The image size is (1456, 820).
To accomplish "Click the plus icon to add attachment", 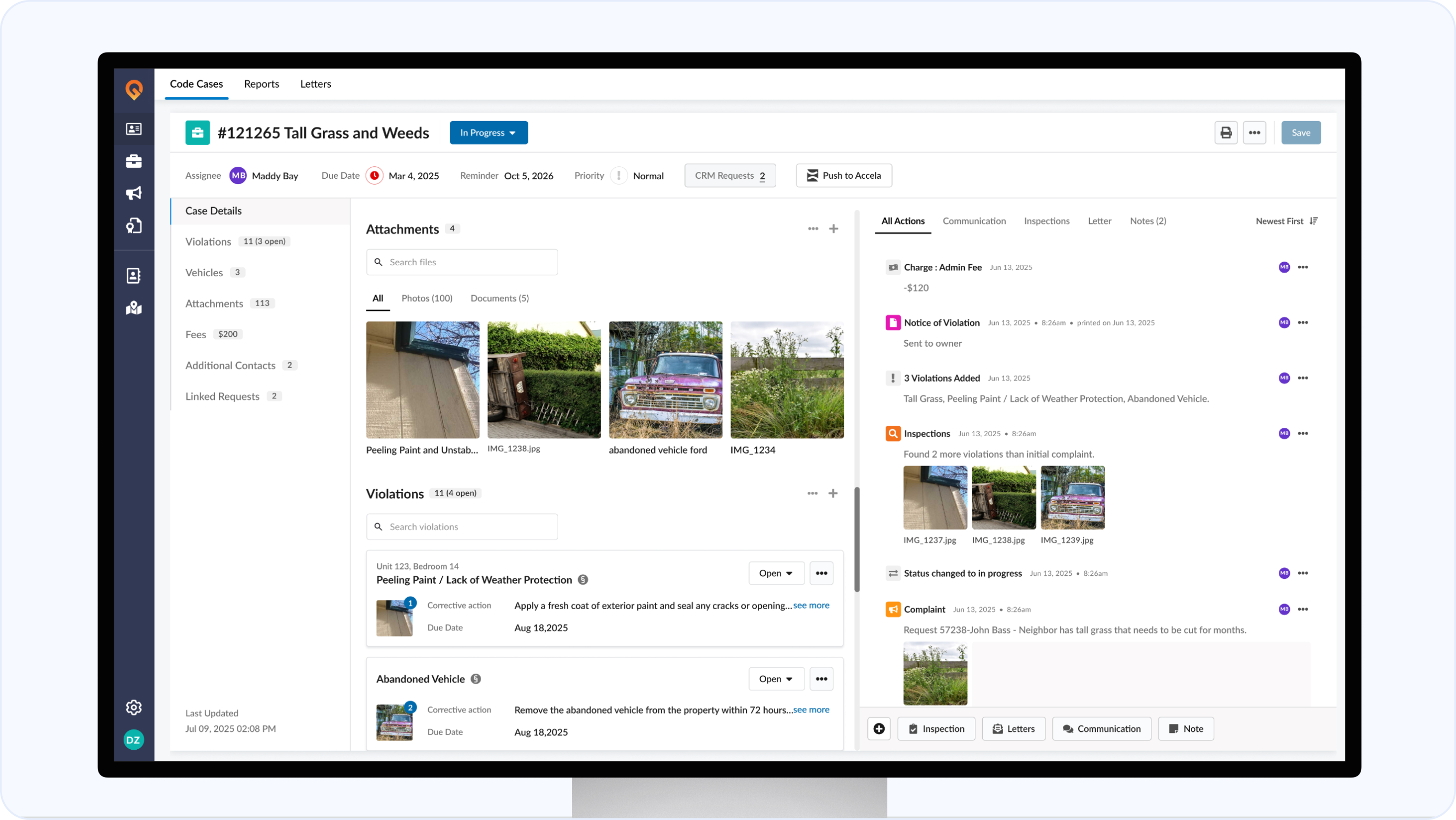I will pyautogui.click(x=833, y=229).
